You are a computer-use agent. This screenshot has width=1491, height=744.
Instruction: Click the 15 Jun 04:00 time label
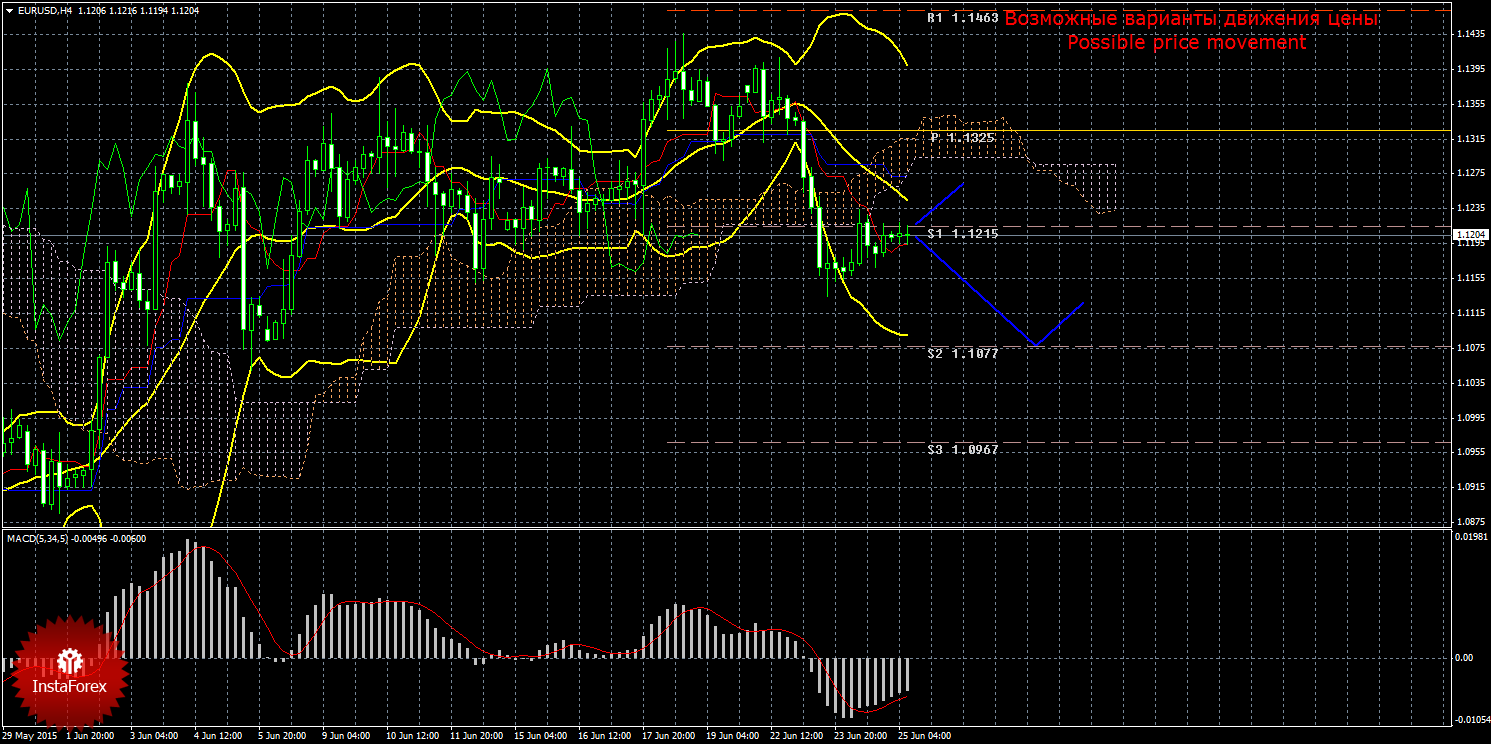tap(542, 735)
